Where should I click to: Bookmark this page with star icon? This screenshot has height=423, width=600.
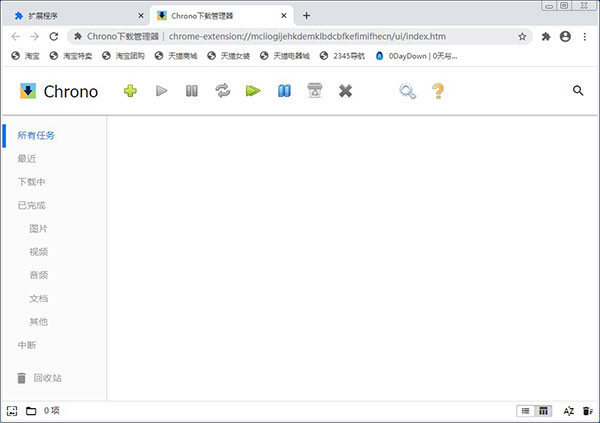(522, 36)
